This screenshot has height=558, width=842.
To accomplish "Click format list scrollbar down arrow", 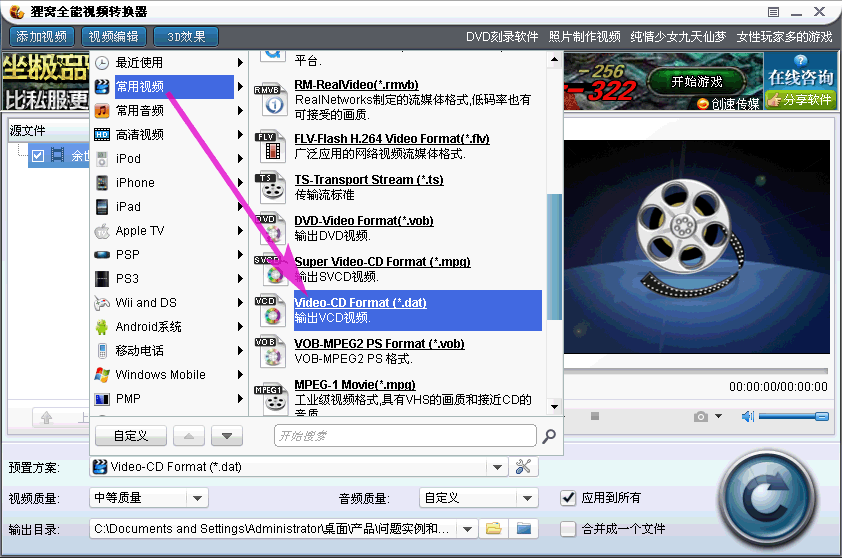I will click(x=554, y=407).
